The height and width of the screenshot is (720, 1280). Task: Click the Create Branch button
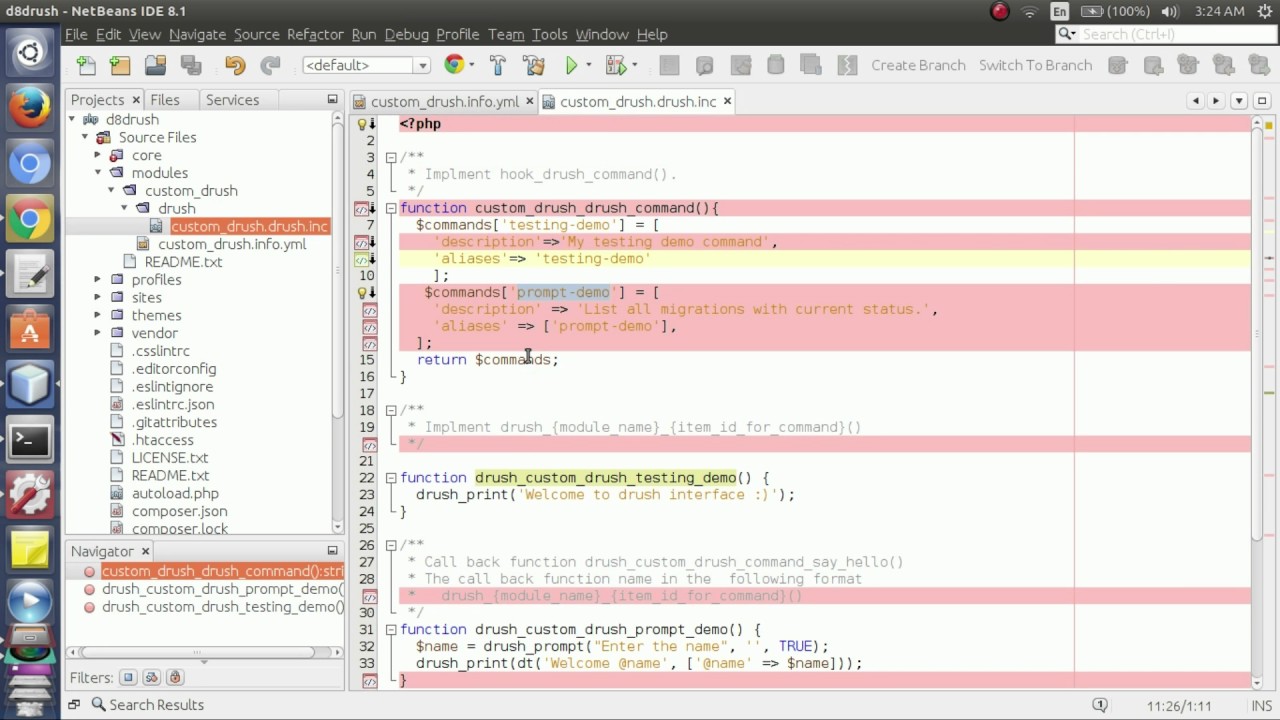(918, 65)
